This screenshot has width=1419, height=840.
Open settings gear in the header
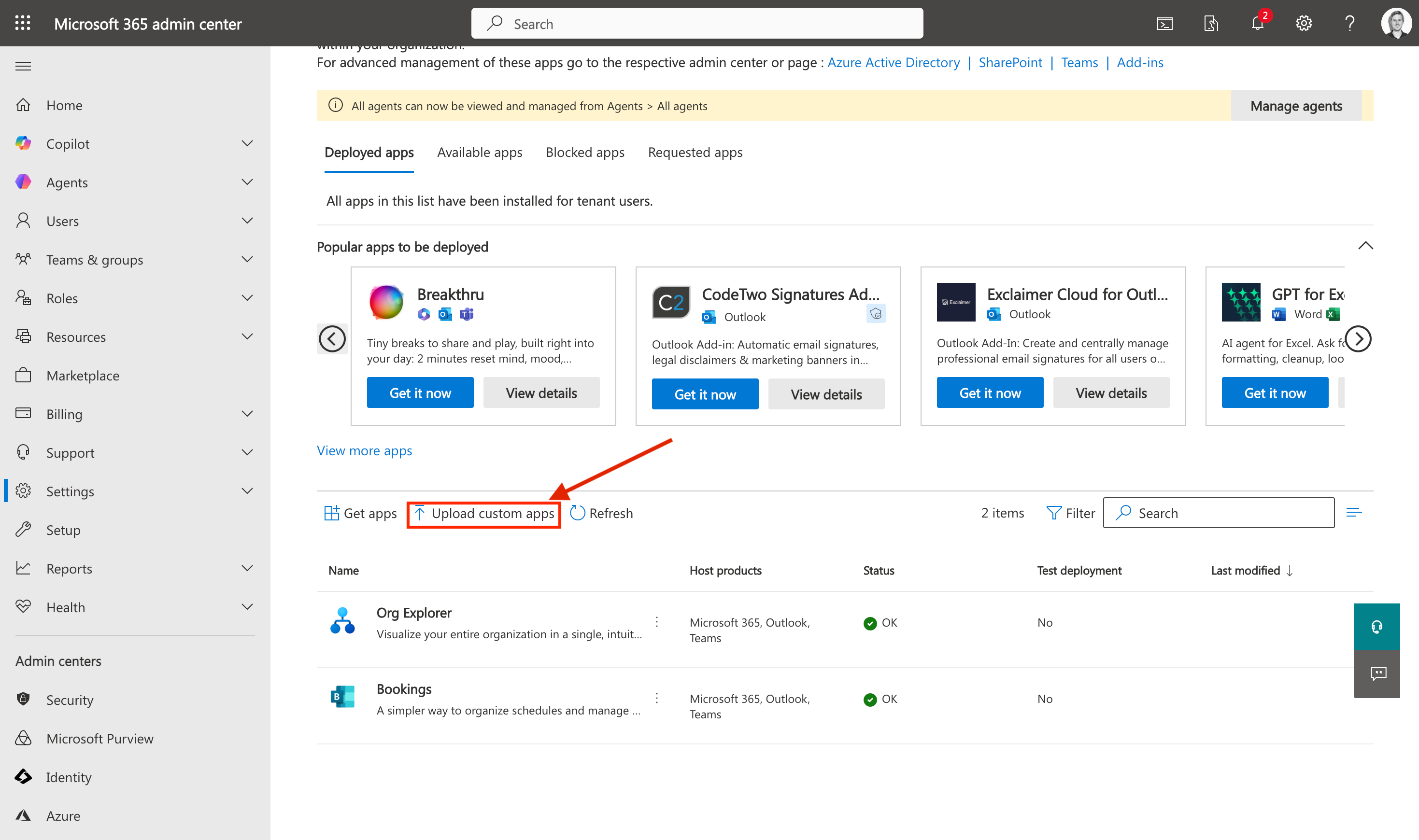[x=1304, y=23]
